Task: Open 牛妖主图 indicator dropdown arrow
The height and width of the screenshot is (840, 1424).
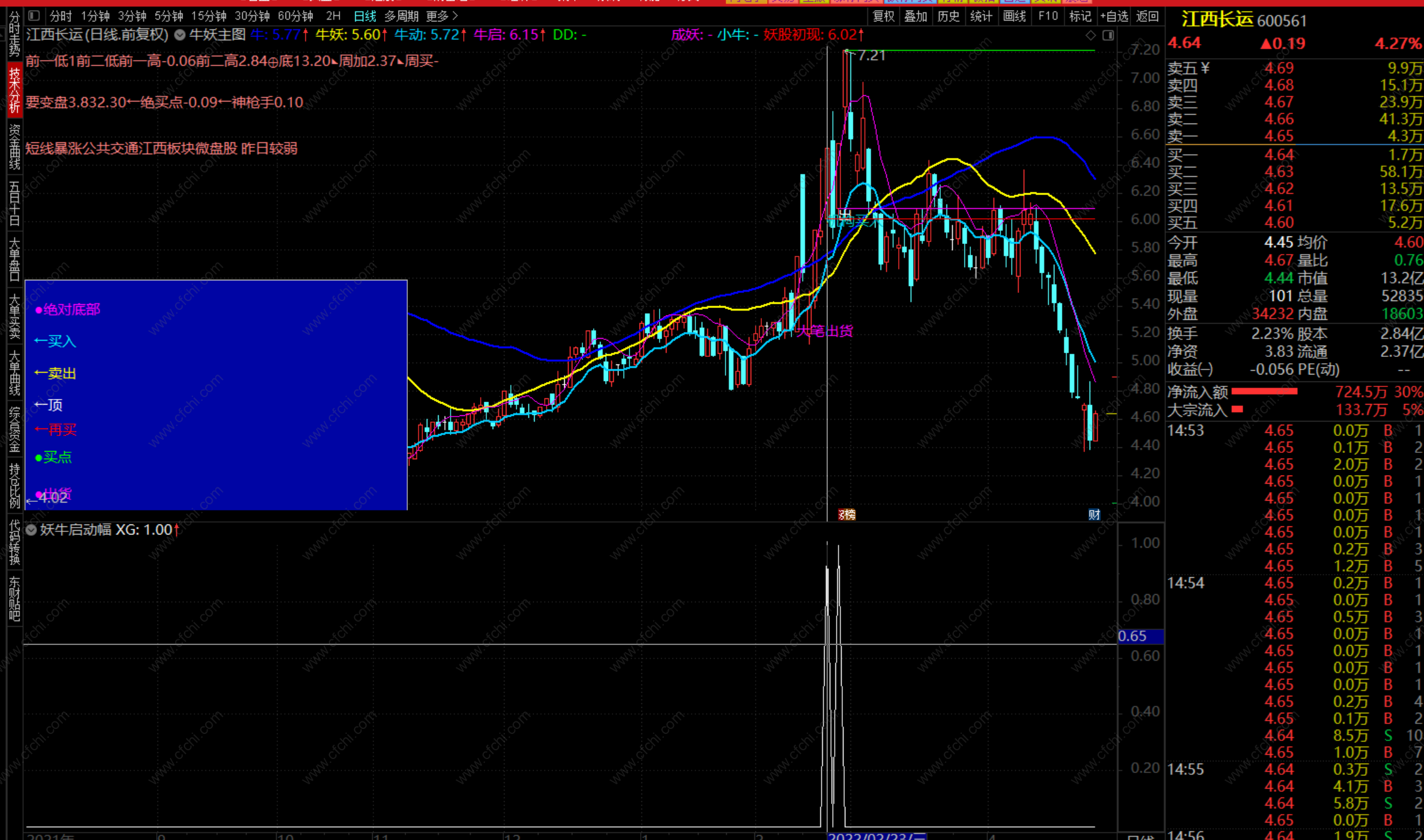Action: point(180,35)
